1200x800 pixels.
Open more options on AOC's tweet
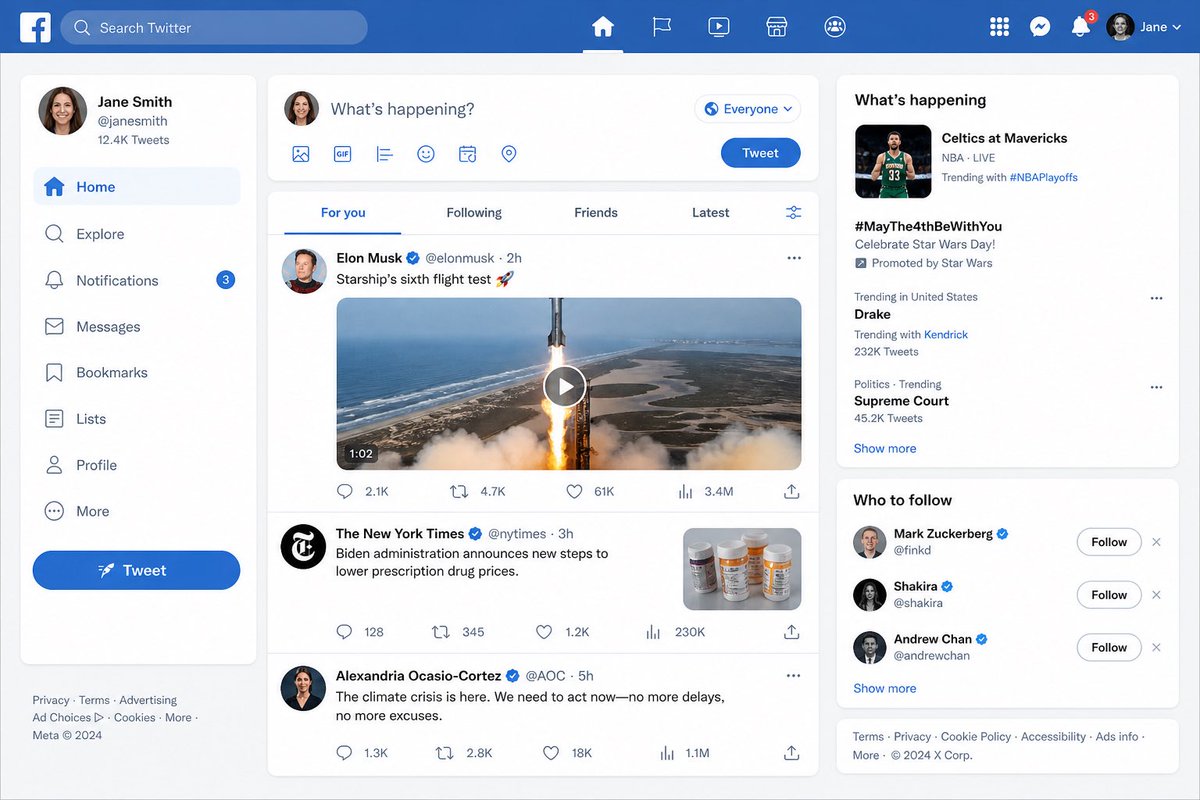(x=794, y=676)
